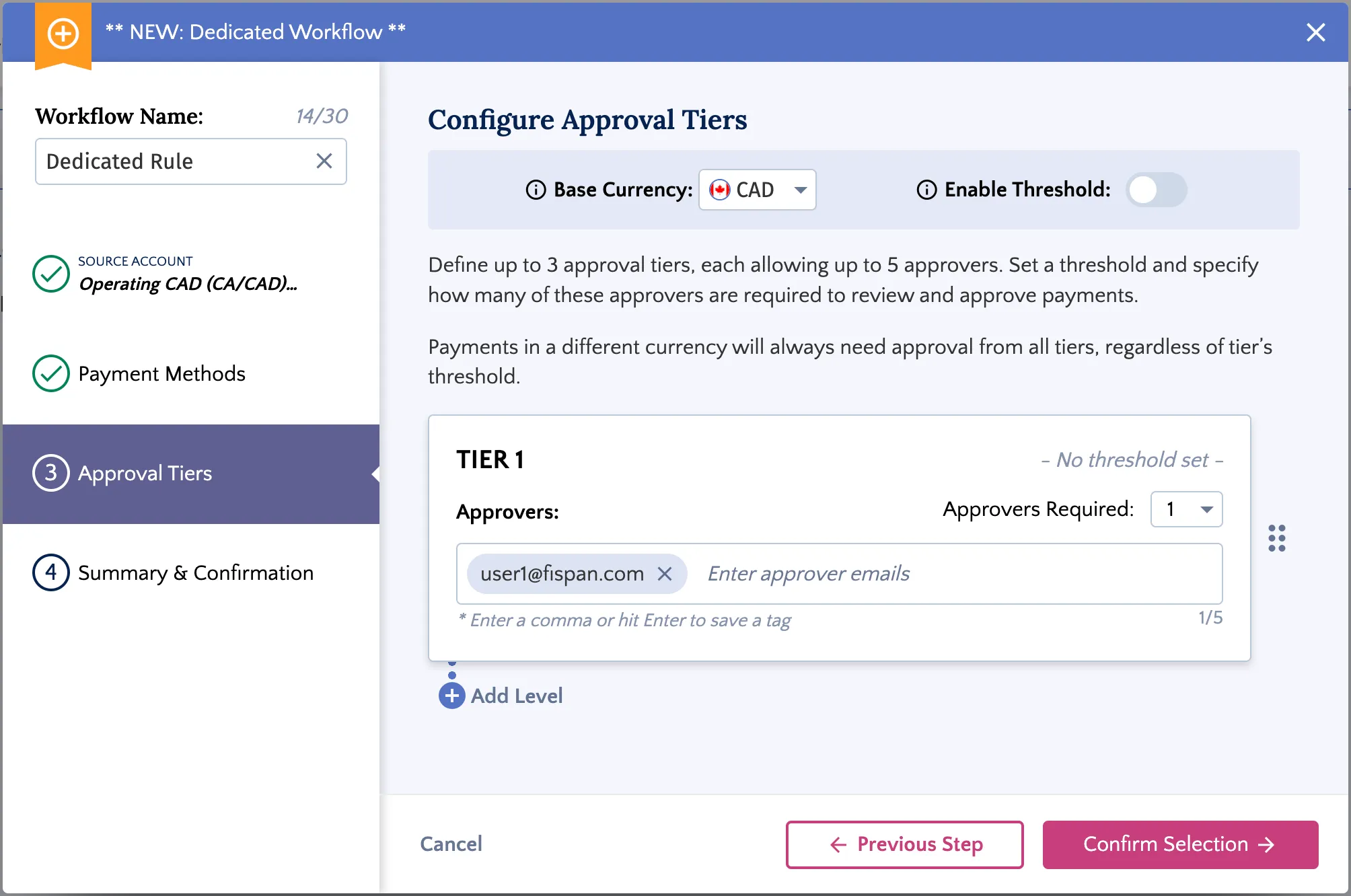This screenshot has width=1351, height=896.
Task: Toggle the Enable Threshold switch
Action: point(1156,190)
